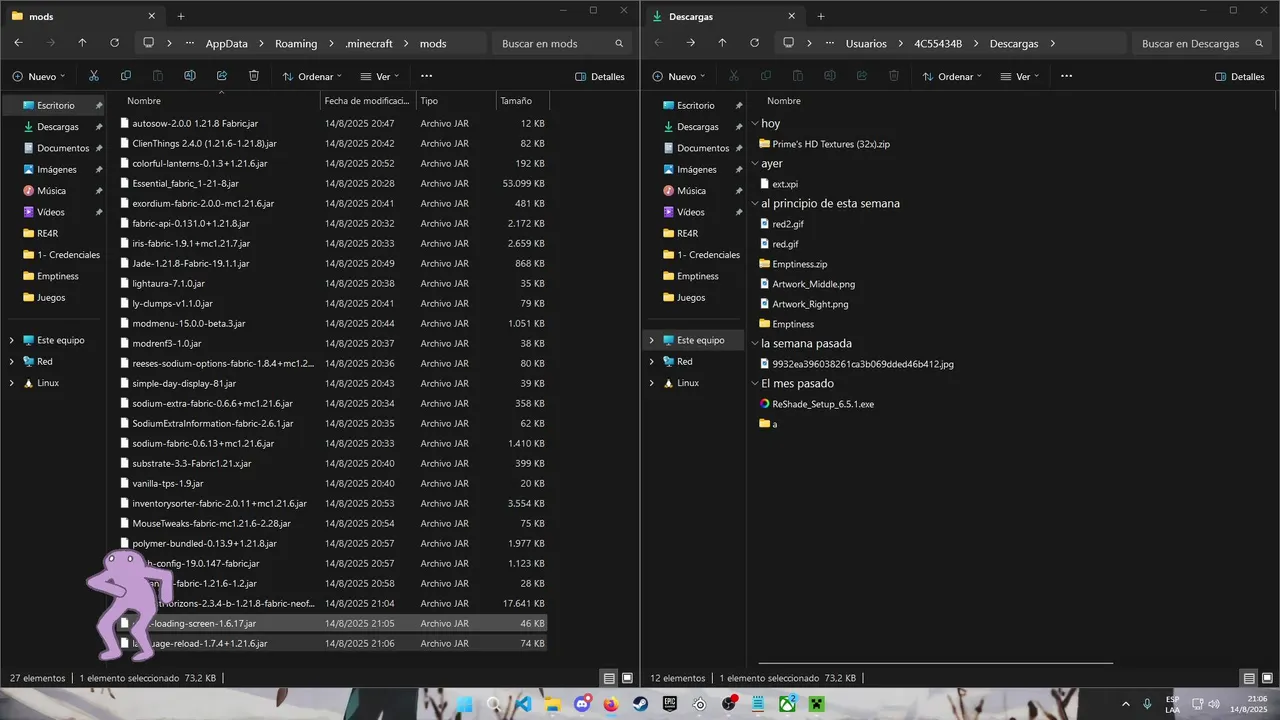
Task: Open the Ver dropdown in Descargas window
Action: click(1019, 76)
